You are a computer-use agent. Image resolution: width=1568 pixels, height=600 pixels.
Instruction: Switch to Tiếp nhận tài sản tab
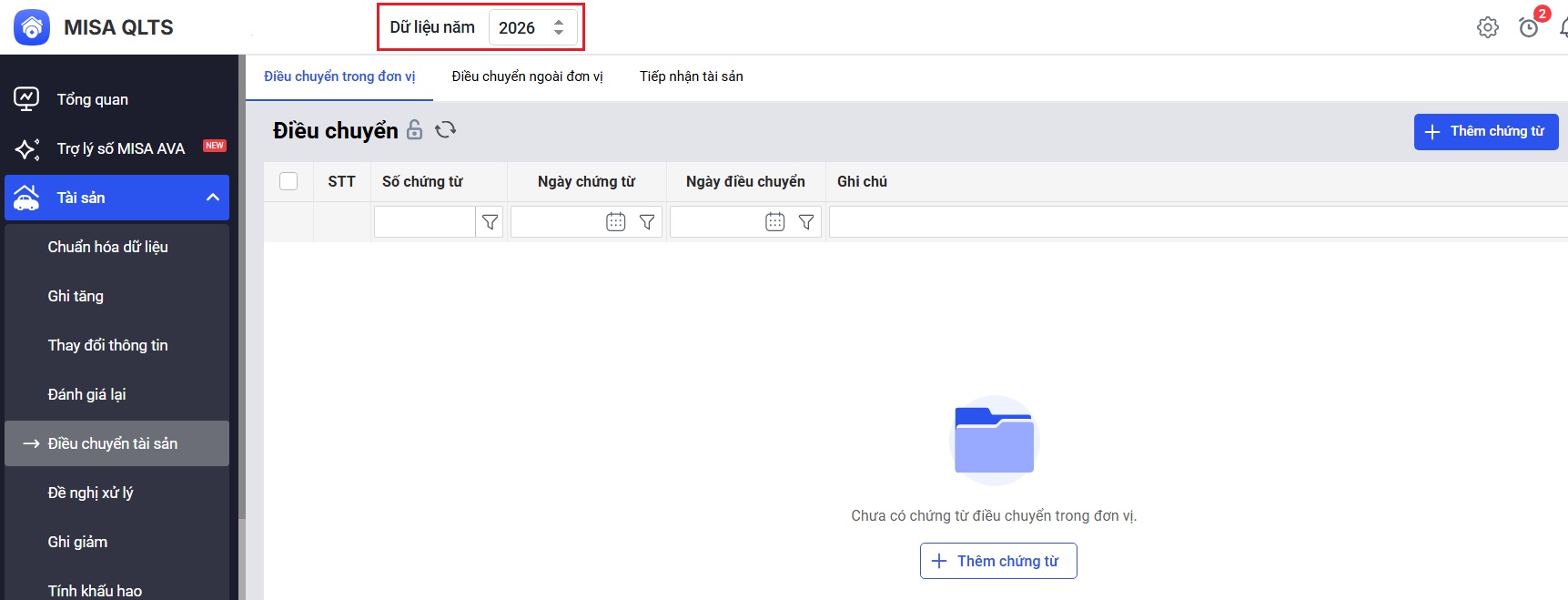click(x=691, y=76)
